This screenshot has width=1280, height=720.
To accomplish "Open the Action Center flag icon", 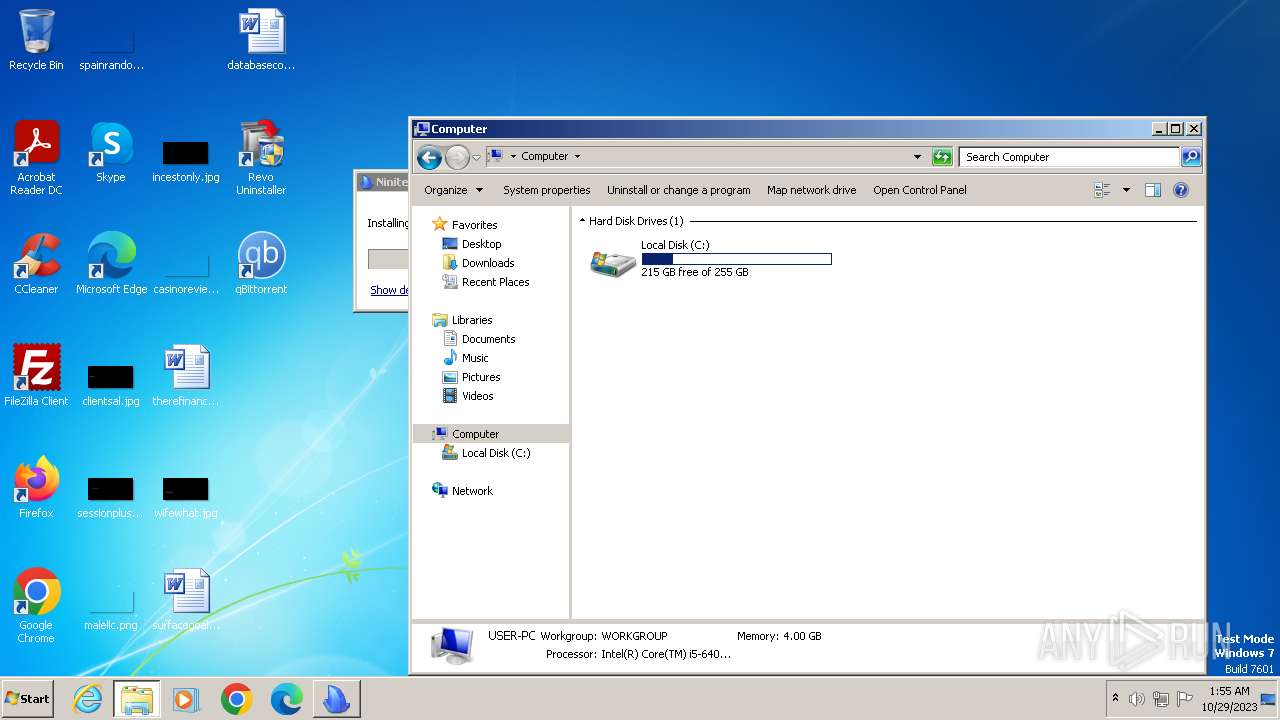I will (x=1185, y=699).
